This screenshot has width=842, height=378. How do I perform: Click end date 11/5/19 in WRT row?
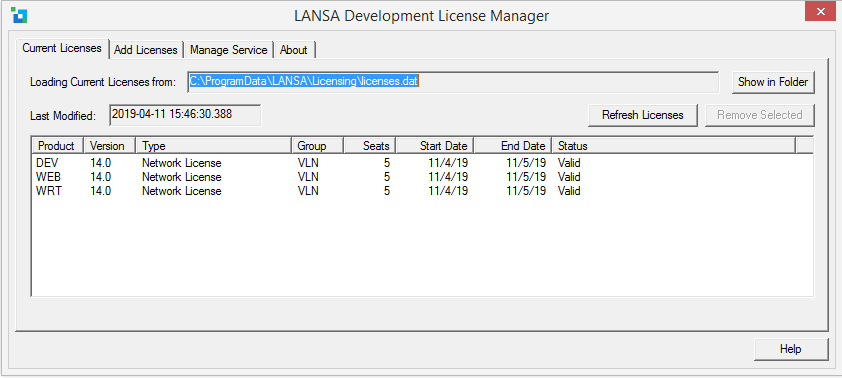526,191
